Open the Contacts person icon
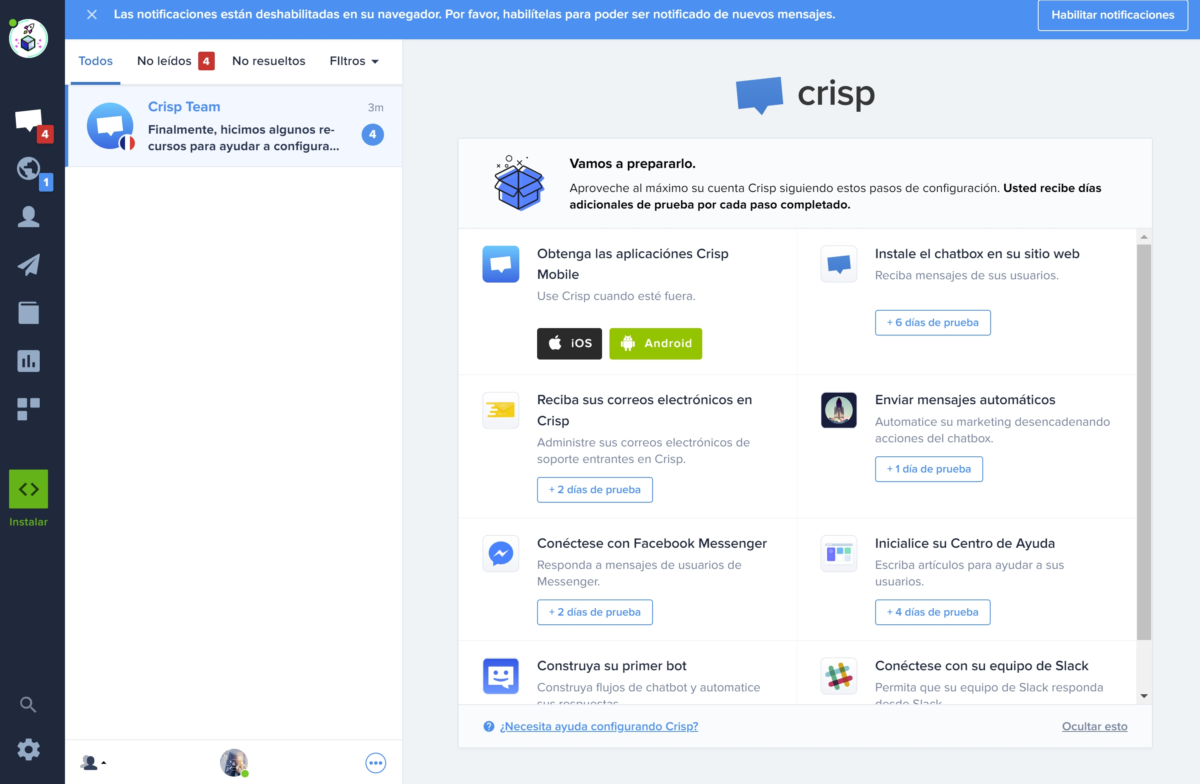The height and width of the screenshot is (784, 1200). click(x=29, y=217)
